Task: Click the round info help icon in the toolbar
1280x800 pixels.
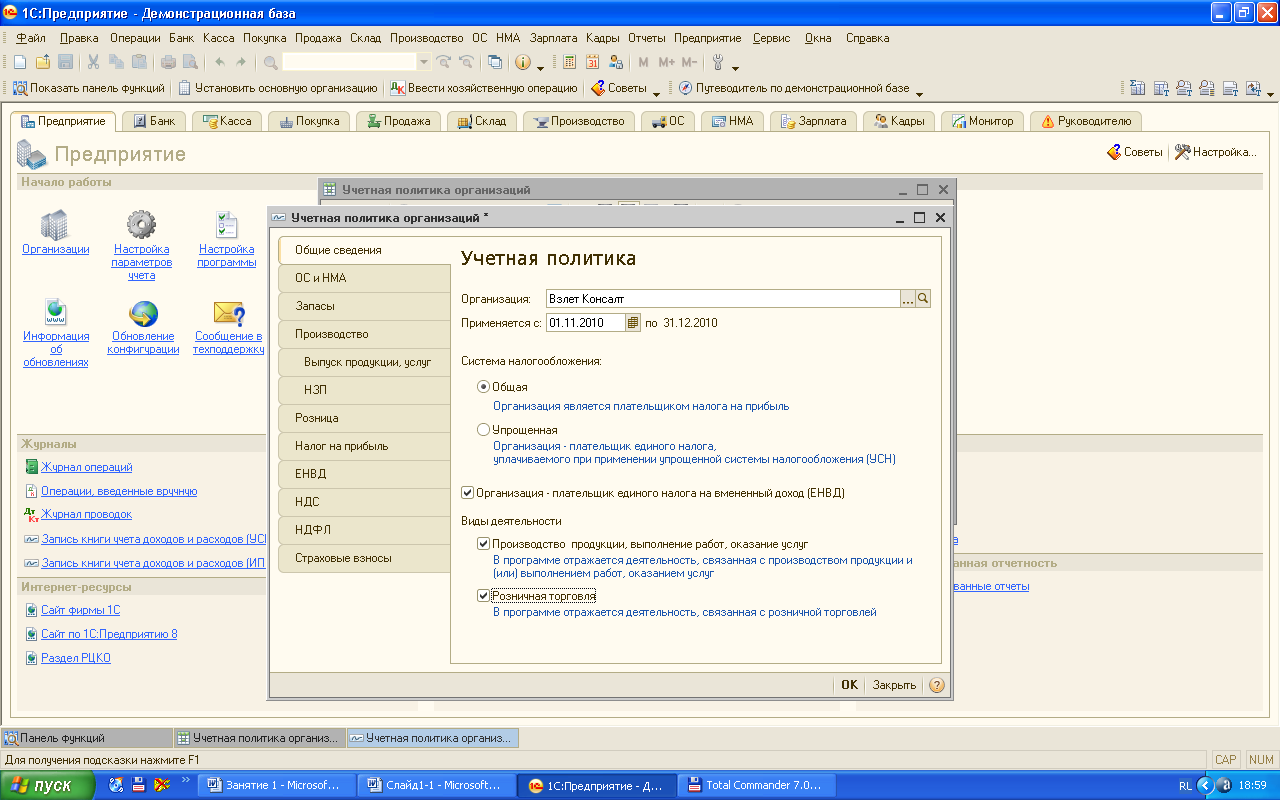Action: [523, 62]
